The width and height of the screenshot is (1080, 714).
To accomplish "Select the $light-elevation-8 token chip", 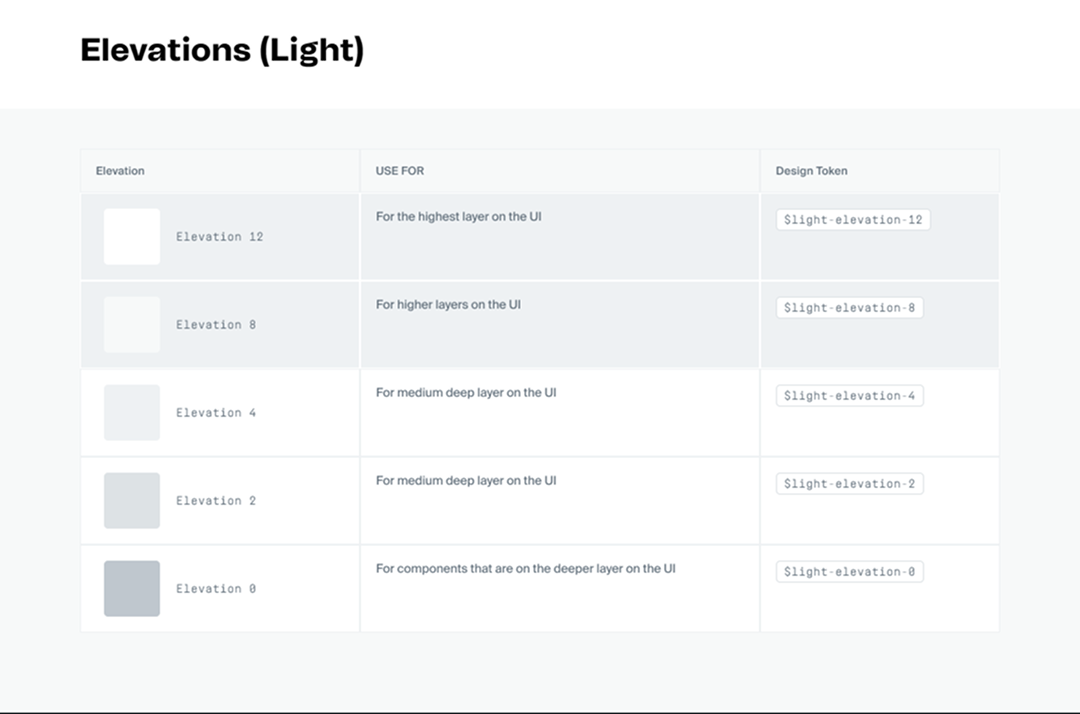I will pos(849,308).
